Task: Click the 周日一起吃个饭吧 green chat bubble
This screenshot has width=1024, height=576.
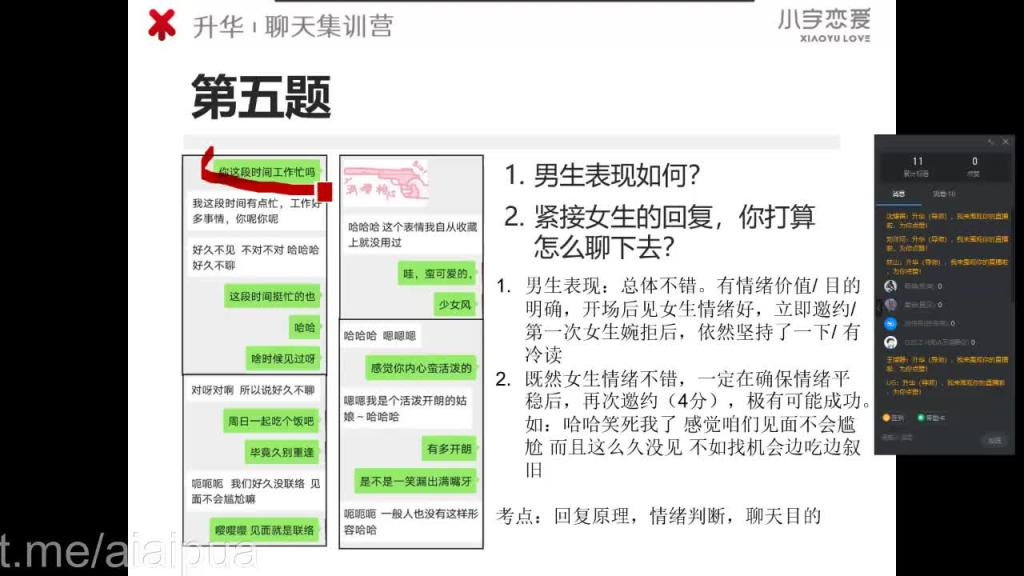Action: [x=271, y=421]
